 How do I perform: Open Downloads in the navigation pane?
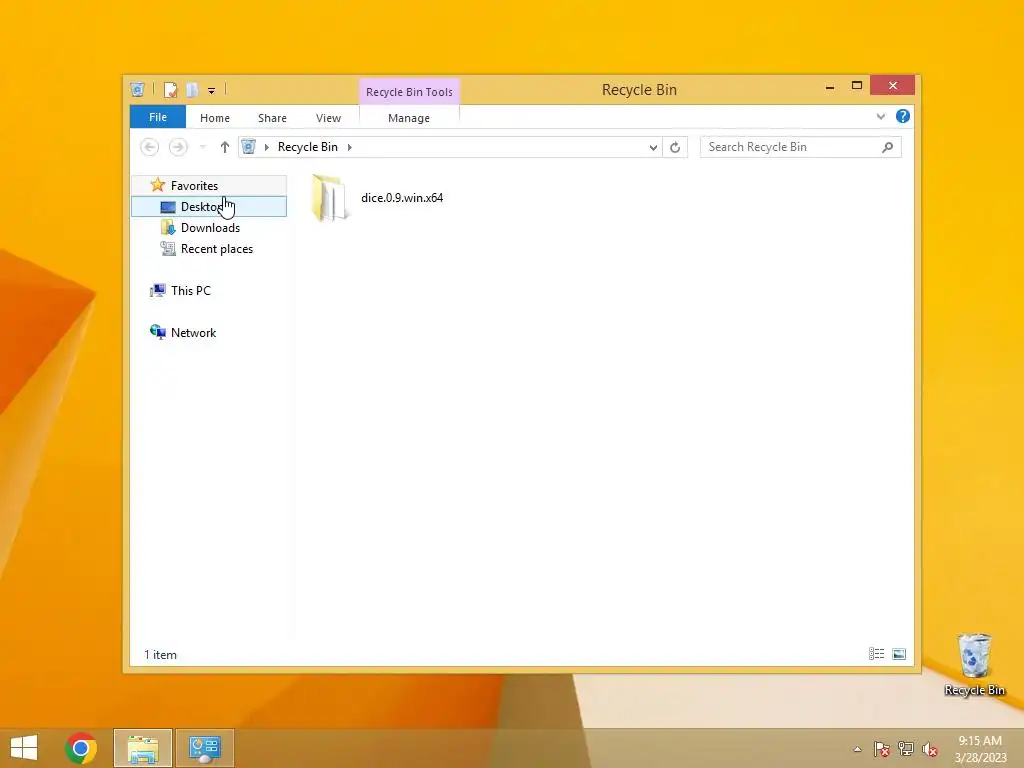coord(210,227)
